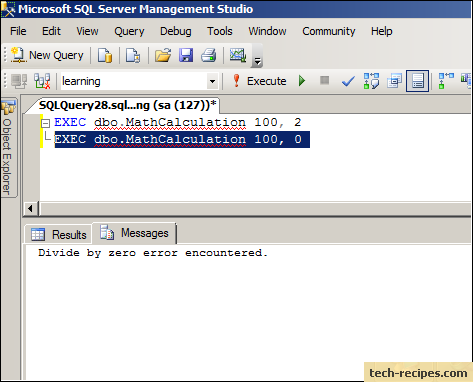This screenshot has width=473, height=382.
Task: Save the query with the floppy disk icon
Action: 186,55
